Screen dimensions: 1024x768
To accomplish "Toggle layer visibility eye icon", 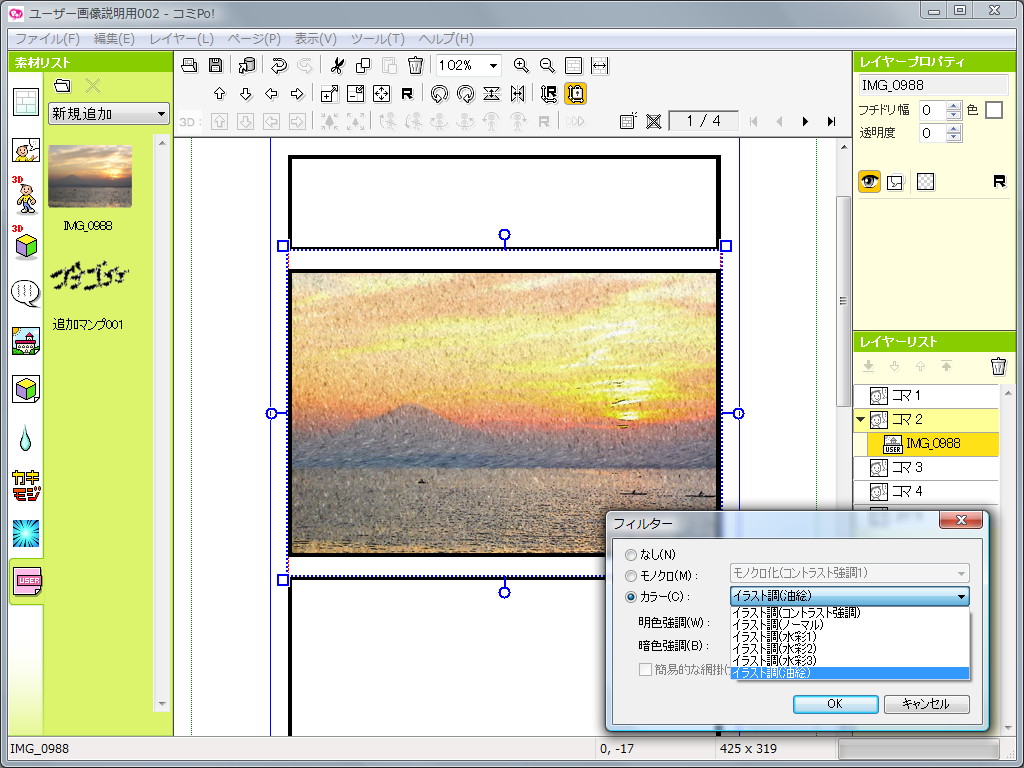I will (869, 182).
